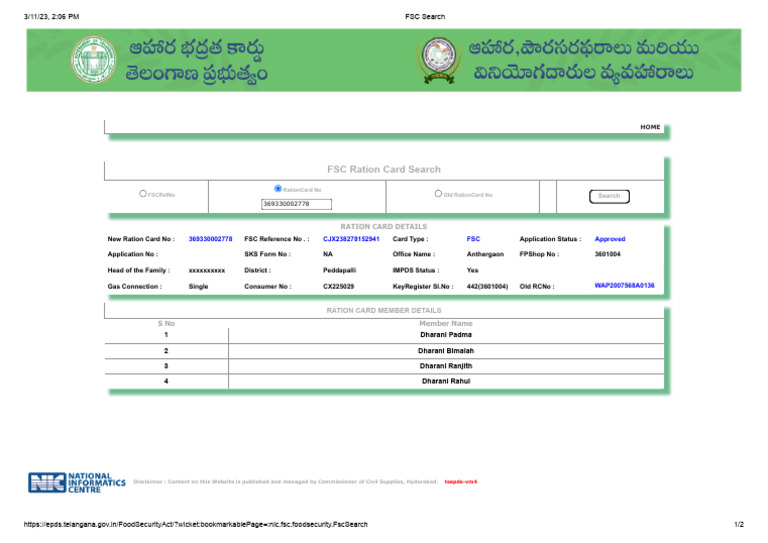Click the Member Name column header
This screenshot has width=768, height=543.
[446, 324]
